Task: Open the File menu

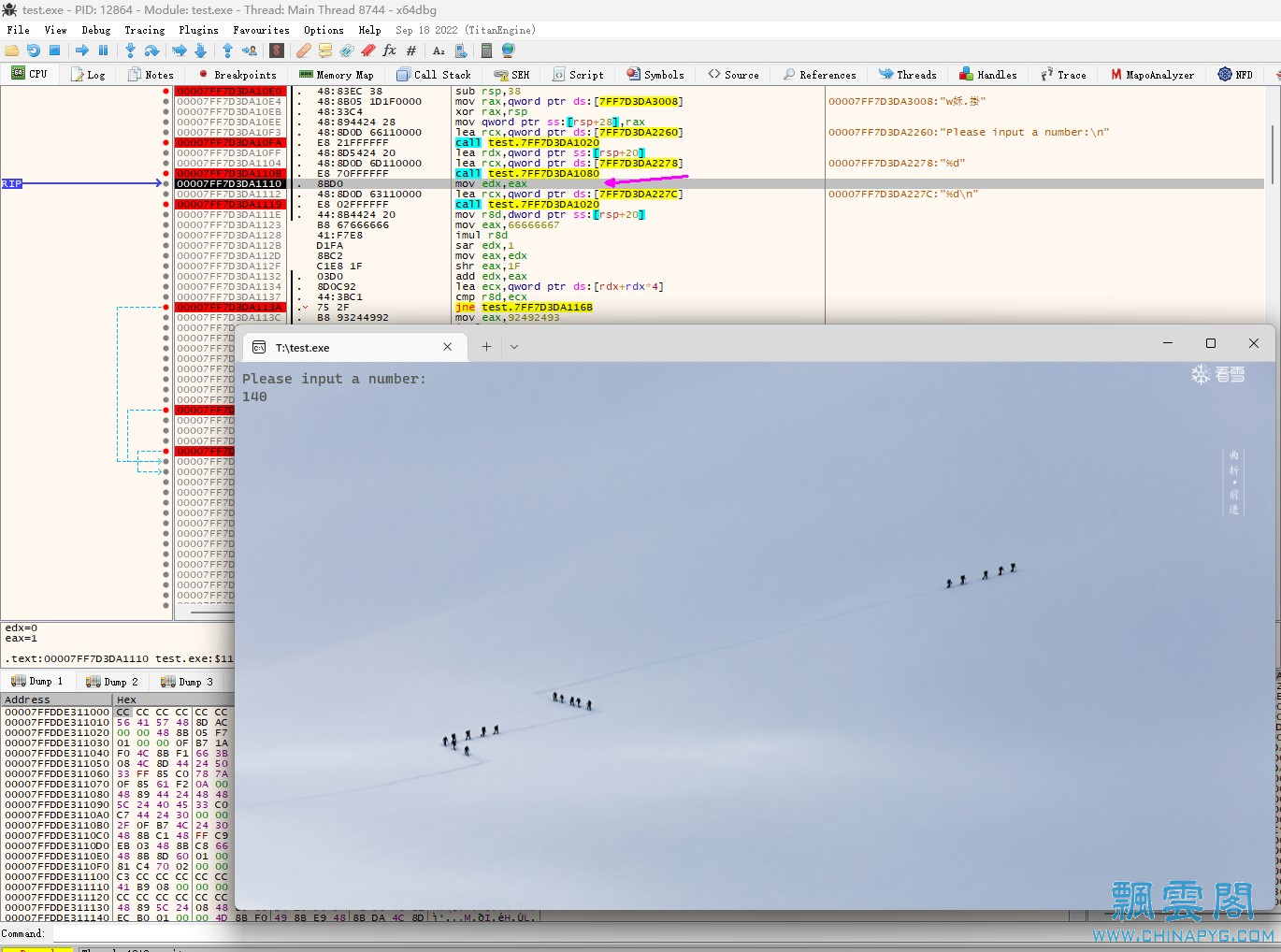Action: click(x=18, y=30)
